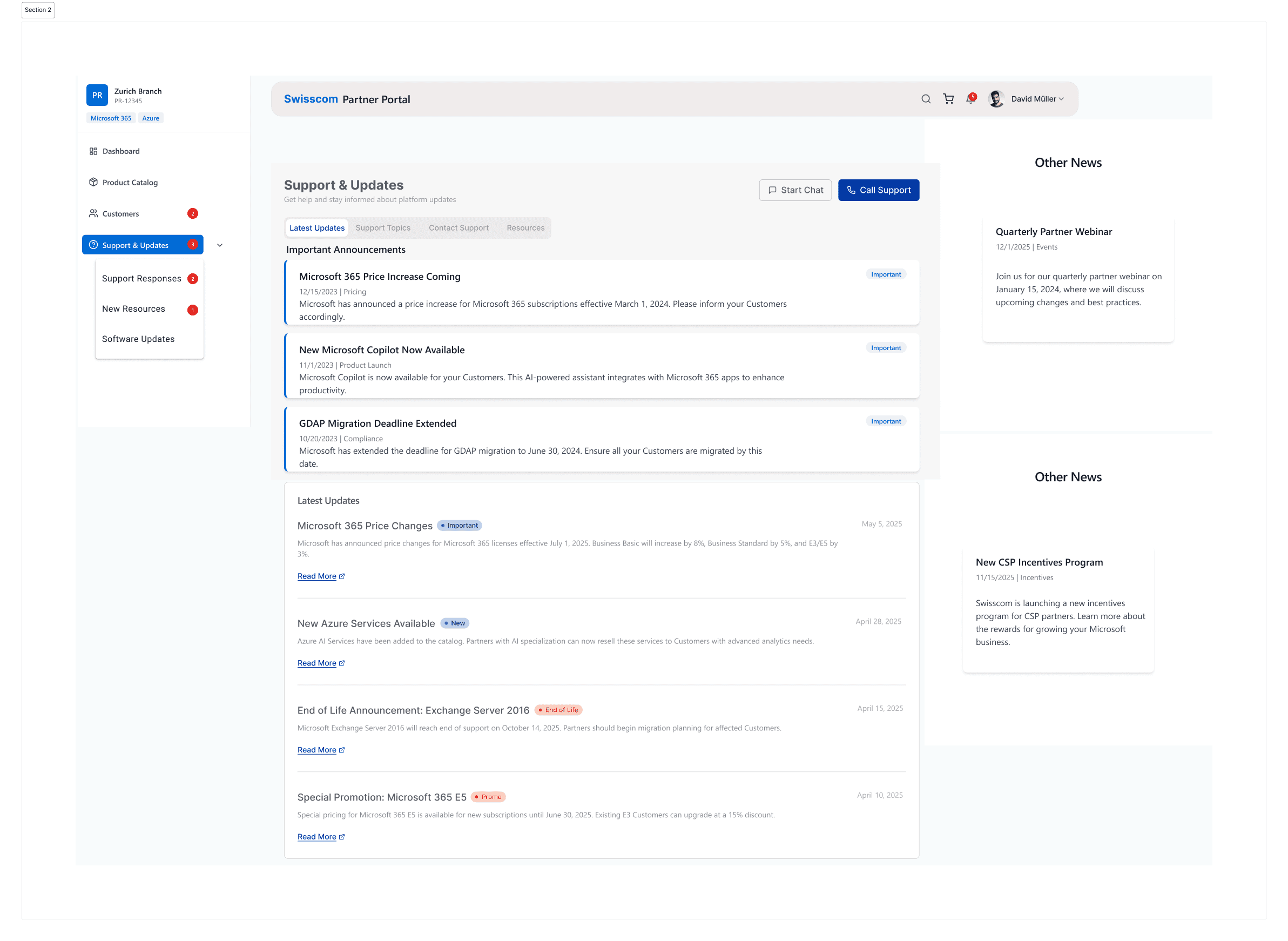The width and height of the screenshot is (1288, 941).
Task: Switch to the Latest Updates tab
Action: pyautogui.click(x=316, y=228)
